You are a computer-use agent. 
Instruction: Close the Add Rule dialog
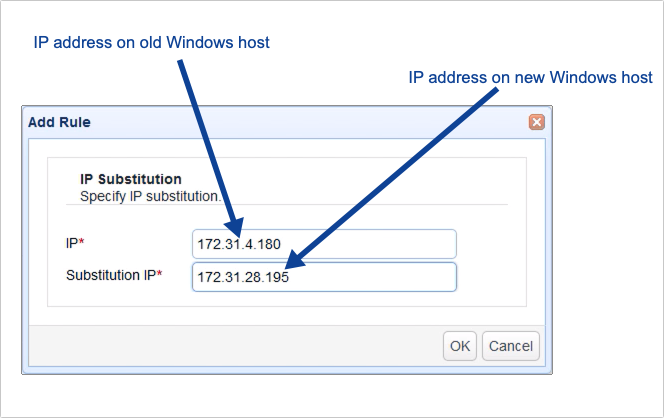pyautogui.click(x=536, y=122)
